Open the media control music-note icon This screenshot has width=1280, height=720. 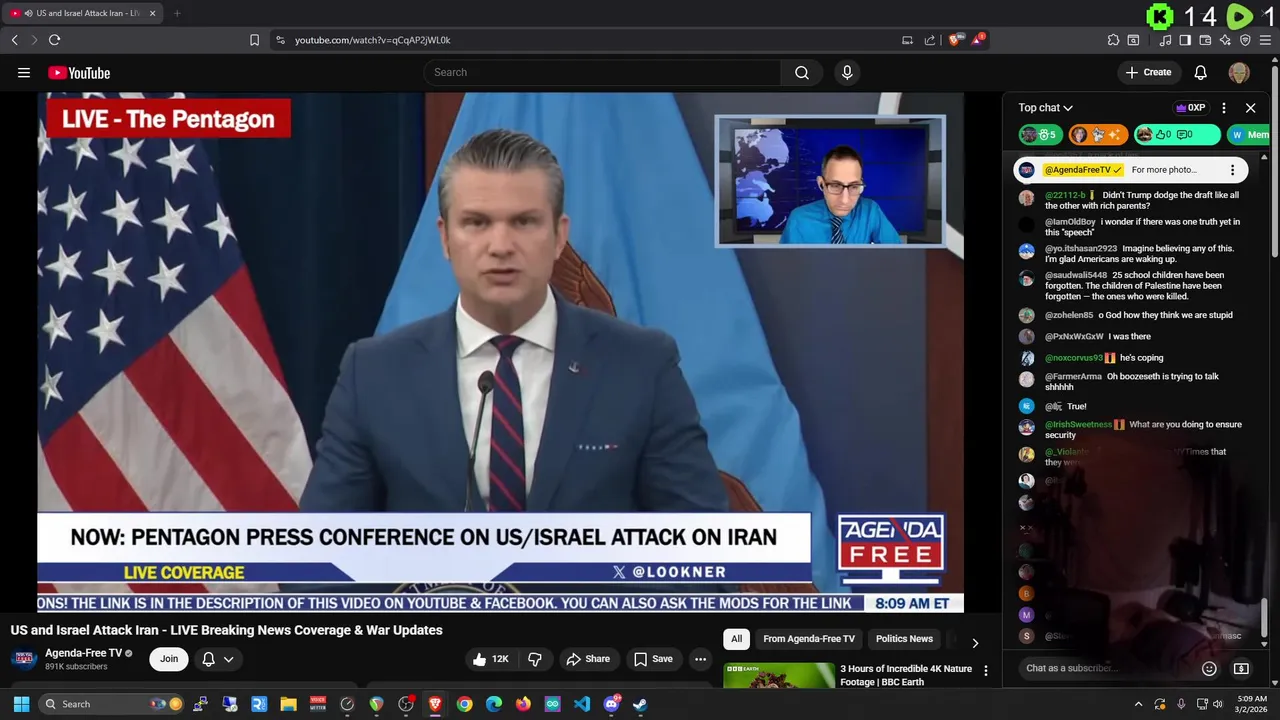click(1165, 40)
